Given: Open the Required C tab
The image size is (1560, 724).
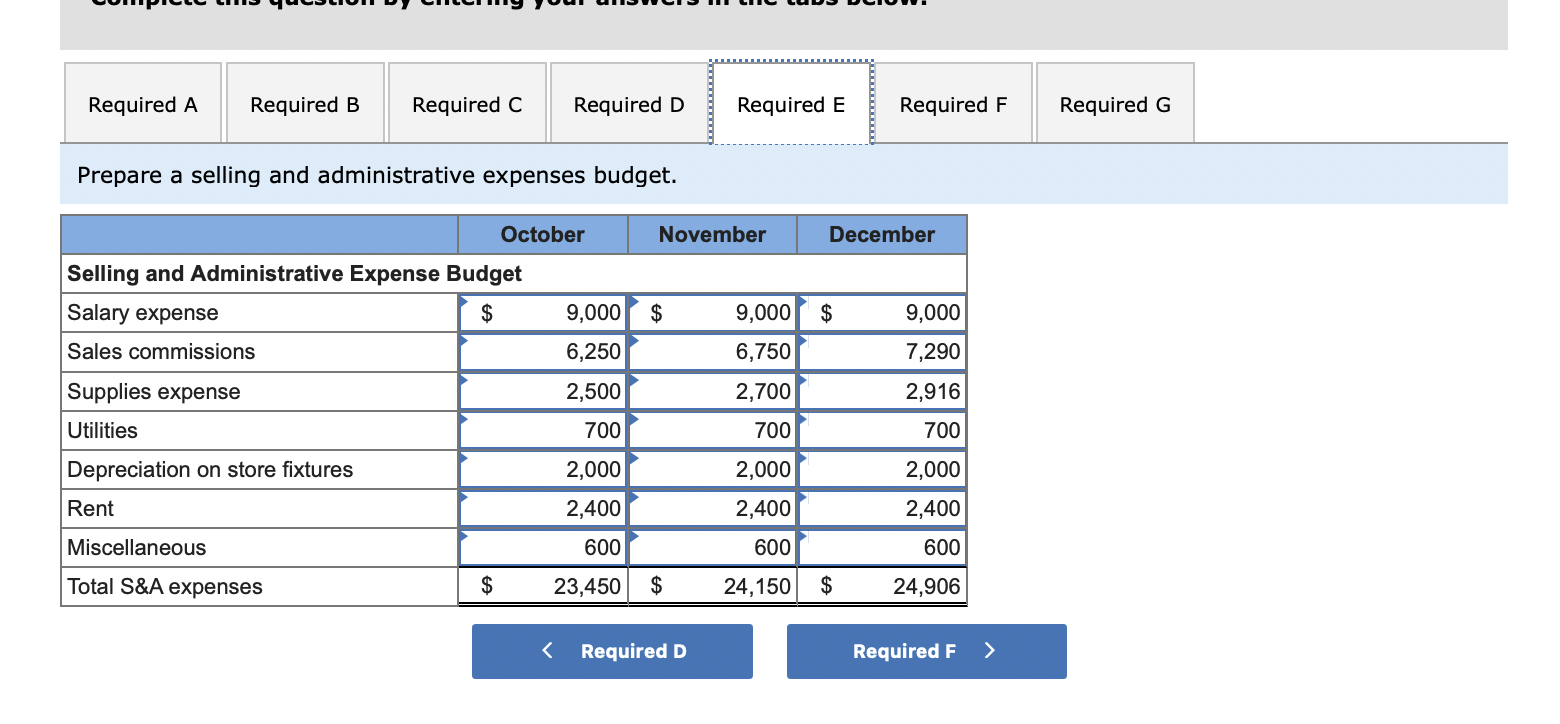Looking at the screenshot, I should coord(467,104).
